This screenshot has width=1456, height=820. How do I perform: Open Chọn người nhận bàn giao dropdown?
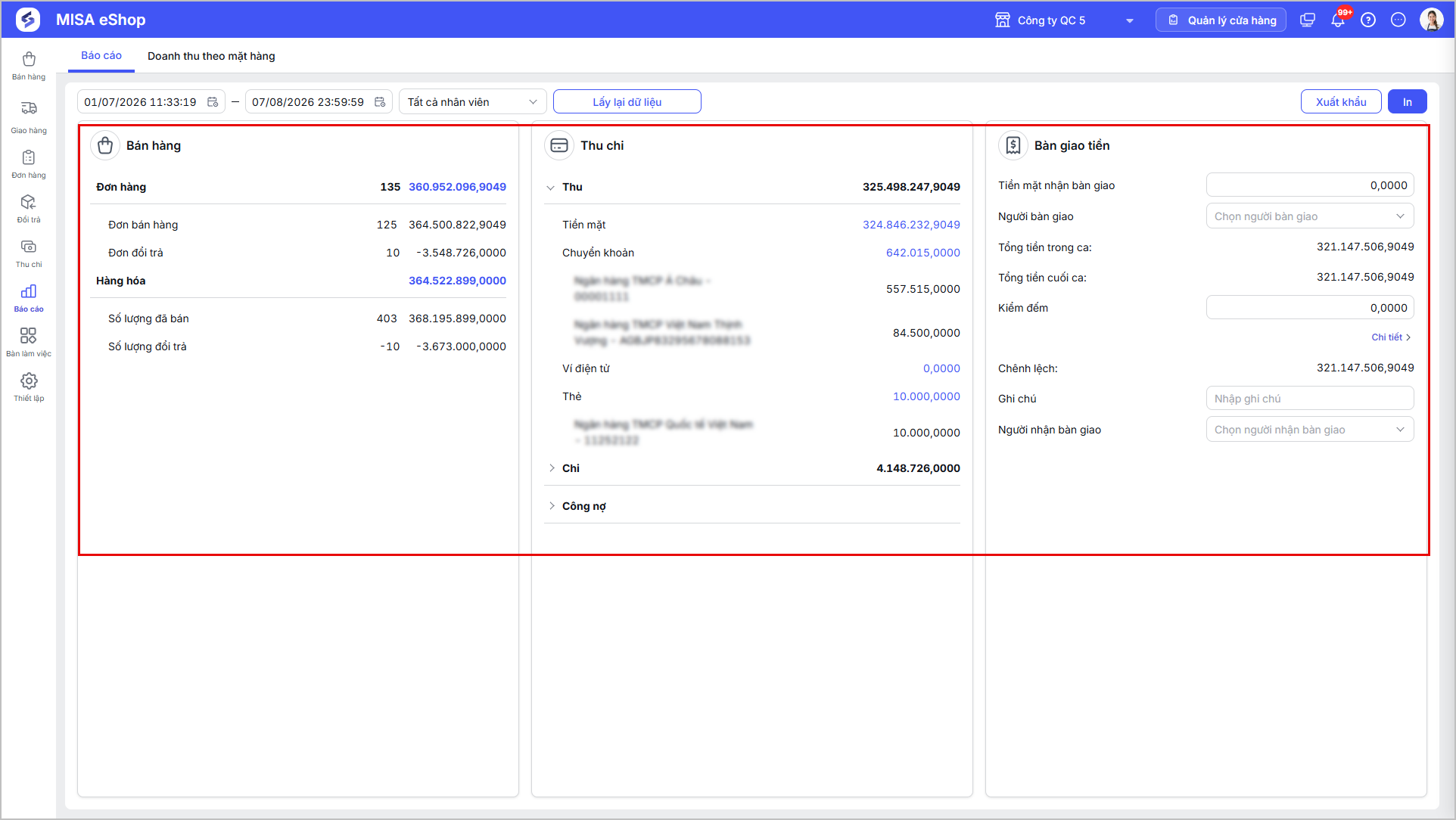coord(1310,430)
